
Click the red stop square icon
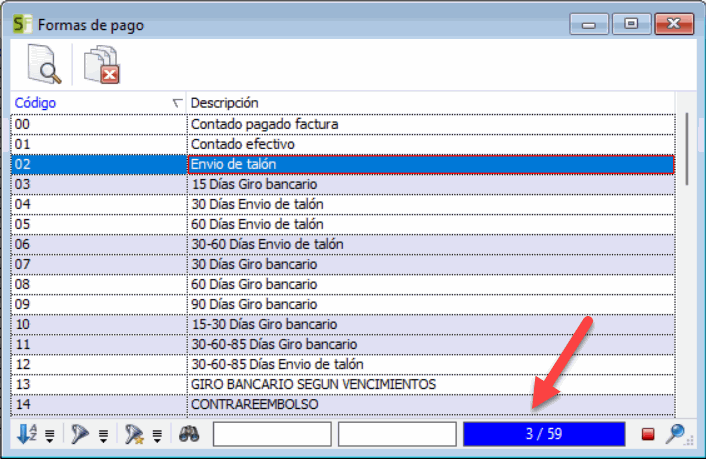(648, 434)
